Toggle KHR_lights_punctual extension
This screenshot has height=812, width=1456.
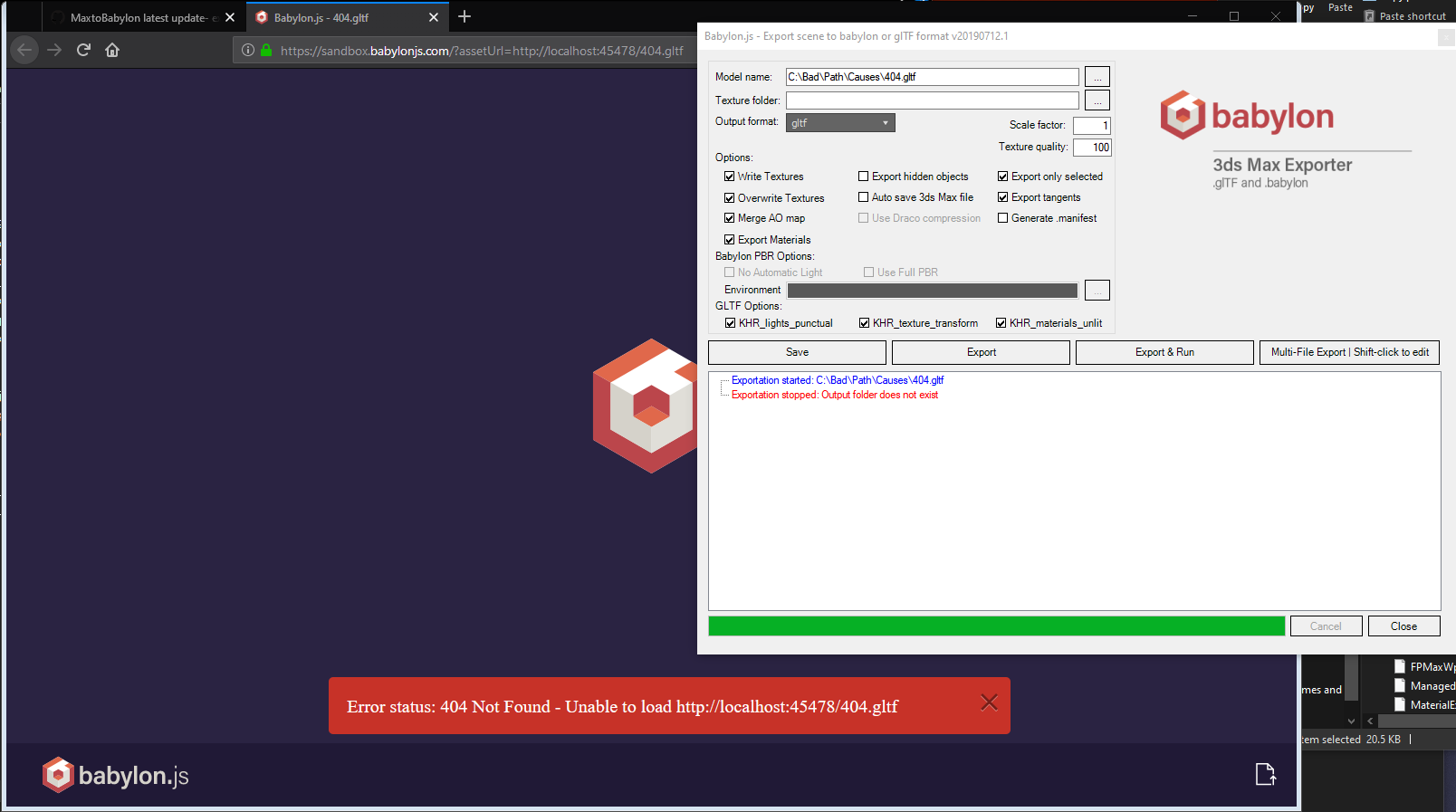click(731, 323)
